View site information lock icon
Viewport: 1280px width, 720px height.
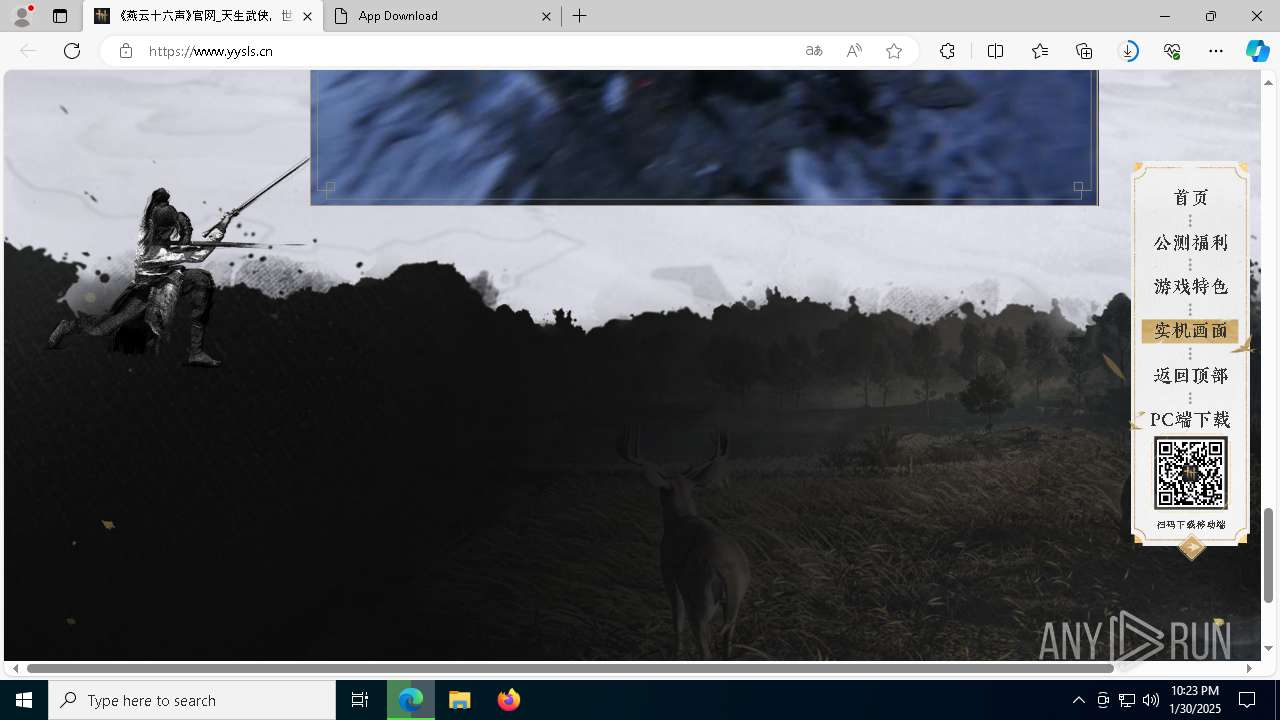click(125, 51)
